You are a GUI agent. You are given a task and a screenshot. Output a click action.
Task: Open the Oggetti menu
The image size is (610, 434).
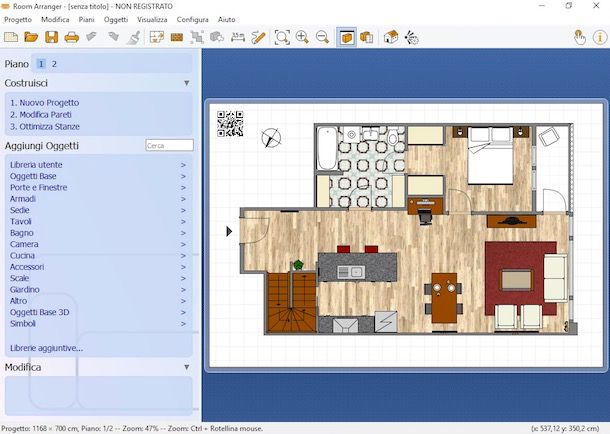(x=116, y=19)
